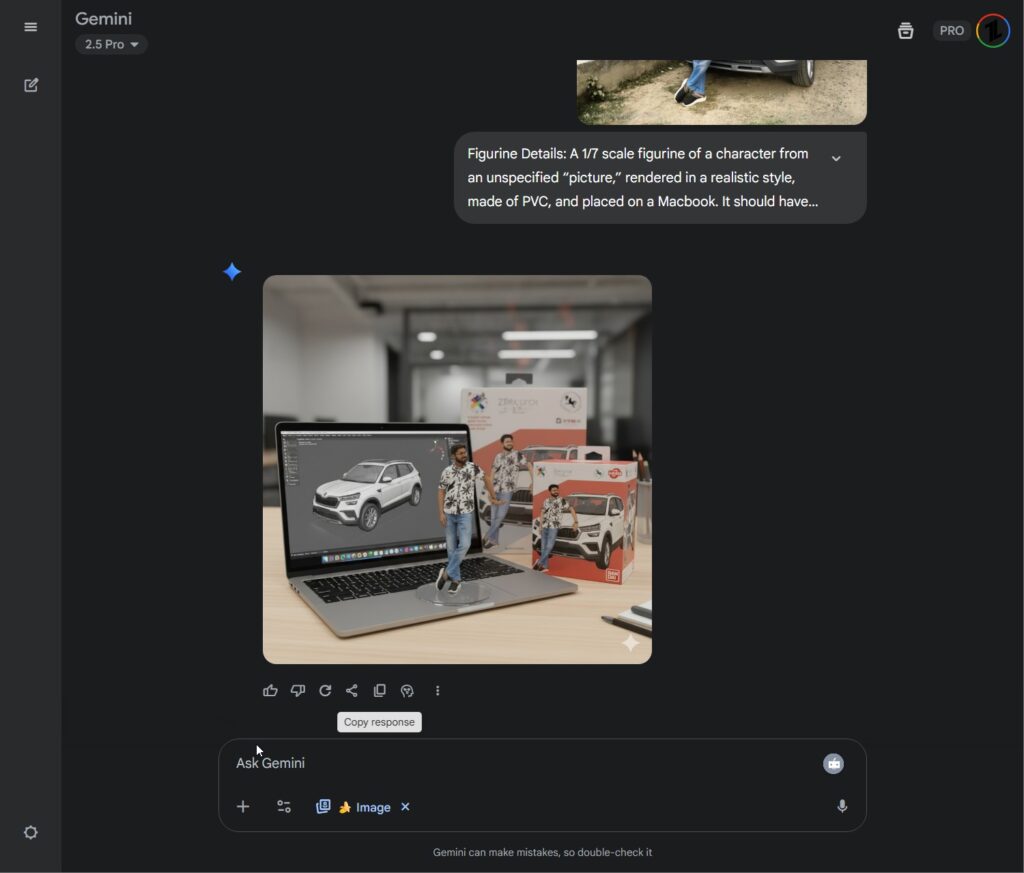Copy the response with the copy icon
The image size is (1024, 873).
click(x=380, y=690)
